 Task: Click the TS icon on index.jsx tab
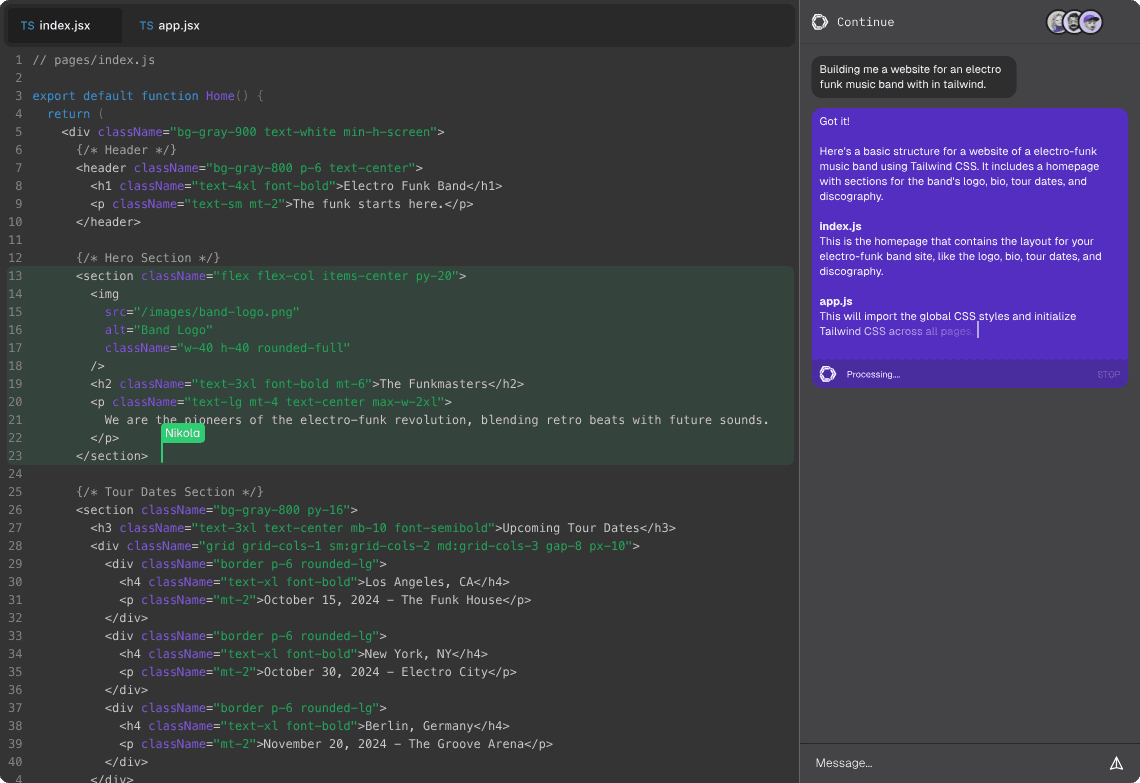[27, 25]
